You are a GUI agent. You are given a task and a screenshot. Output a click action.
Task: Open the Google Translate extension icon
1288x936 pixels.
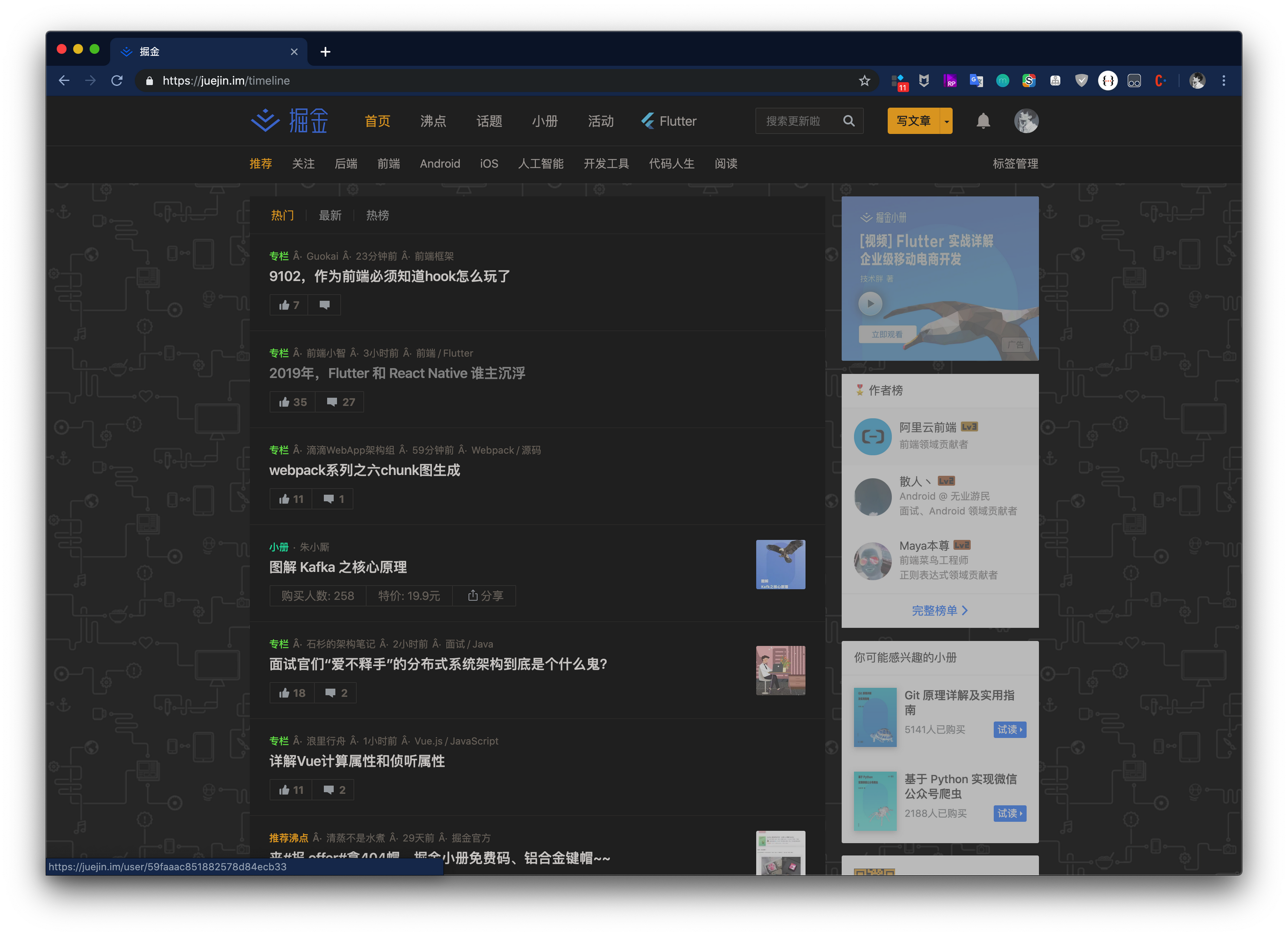click(x=976, y=80)
